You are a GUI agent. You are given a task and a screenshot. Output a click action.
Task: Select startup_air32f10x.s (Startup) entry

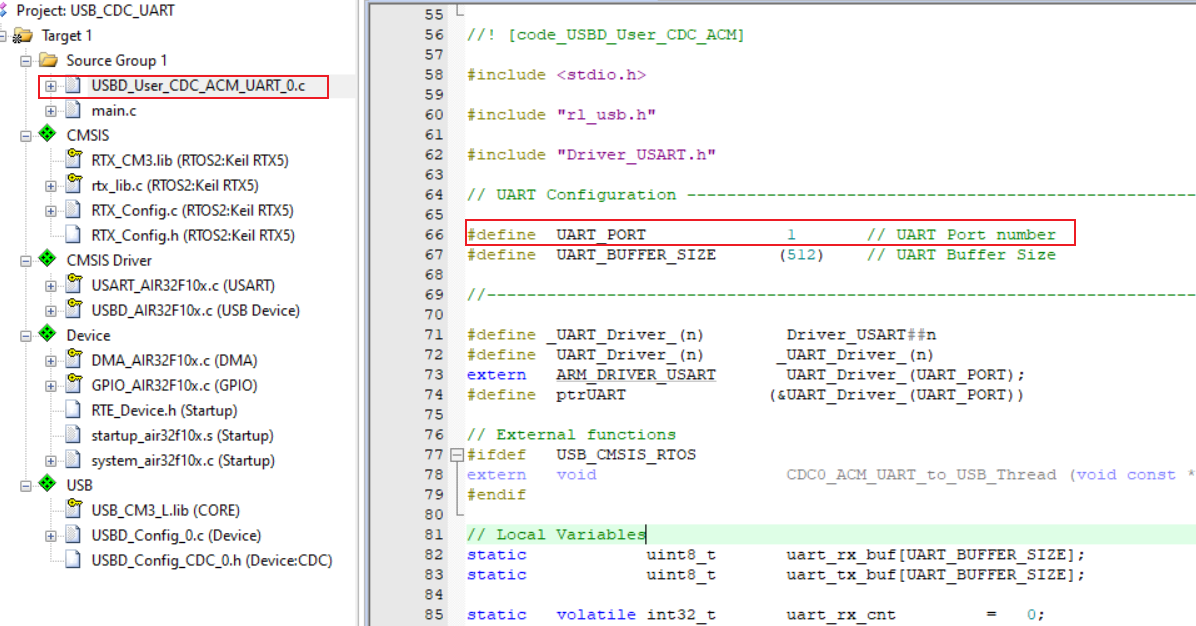click(182, 435)
